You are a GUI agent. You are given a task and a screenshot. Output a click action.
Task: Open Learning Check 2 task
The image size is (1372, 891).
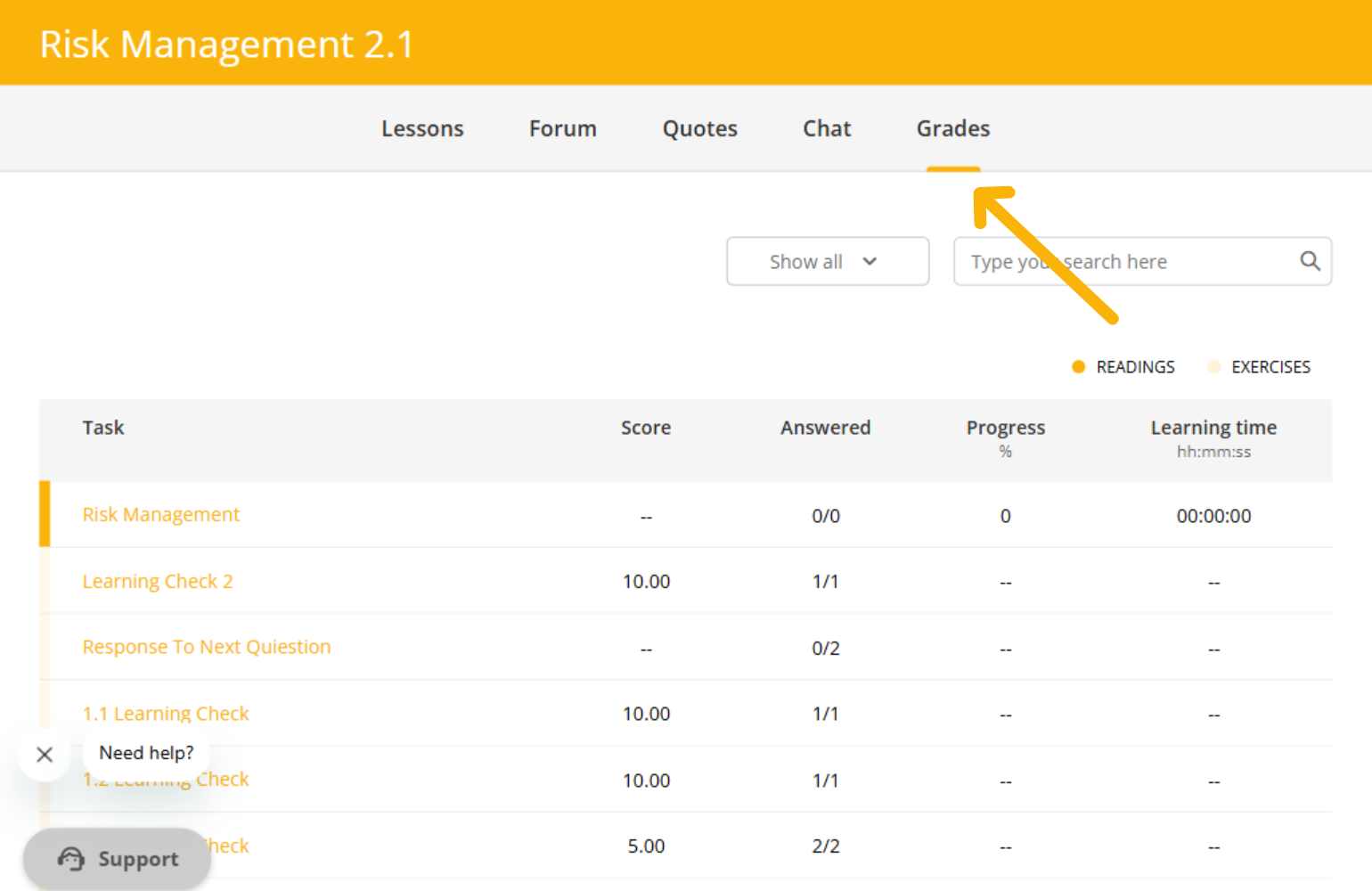pos(158,582)
